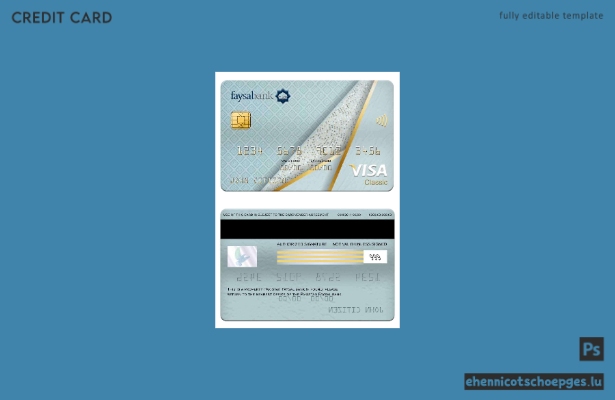Click the card number '1234' group
The width and height of the screenshot is (615, 400).
pyautogui.click(x=250, y=151)
